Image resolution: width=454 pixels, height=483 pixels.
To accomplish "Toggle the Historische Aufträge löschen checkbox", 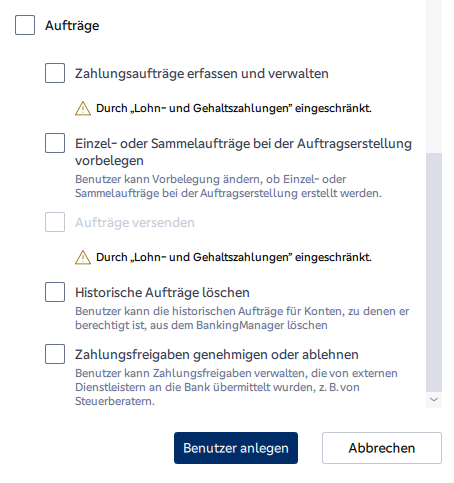I will pyautogui.click(x=55, y=292).
